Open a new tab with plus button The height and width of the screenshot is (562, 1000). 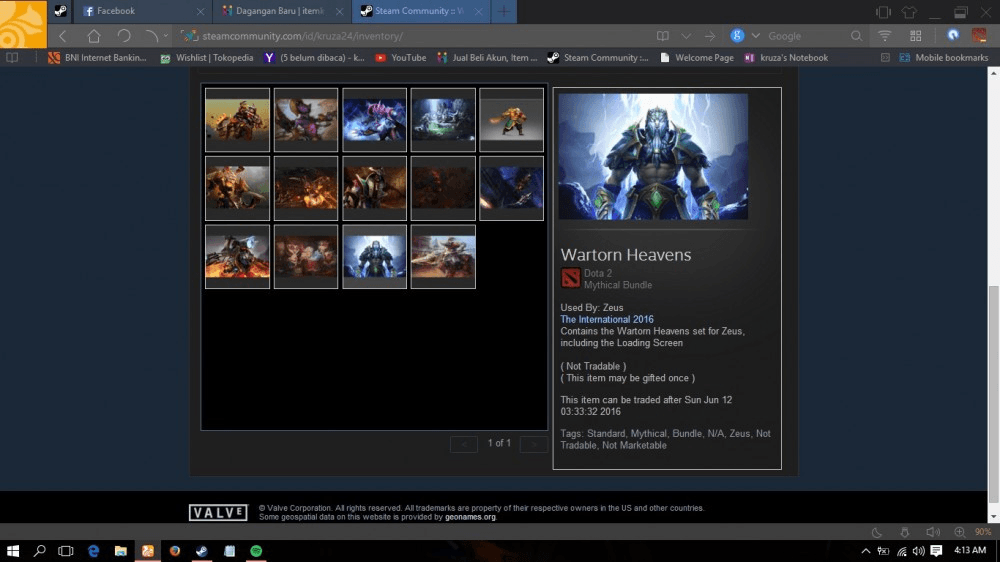point(504,11)
